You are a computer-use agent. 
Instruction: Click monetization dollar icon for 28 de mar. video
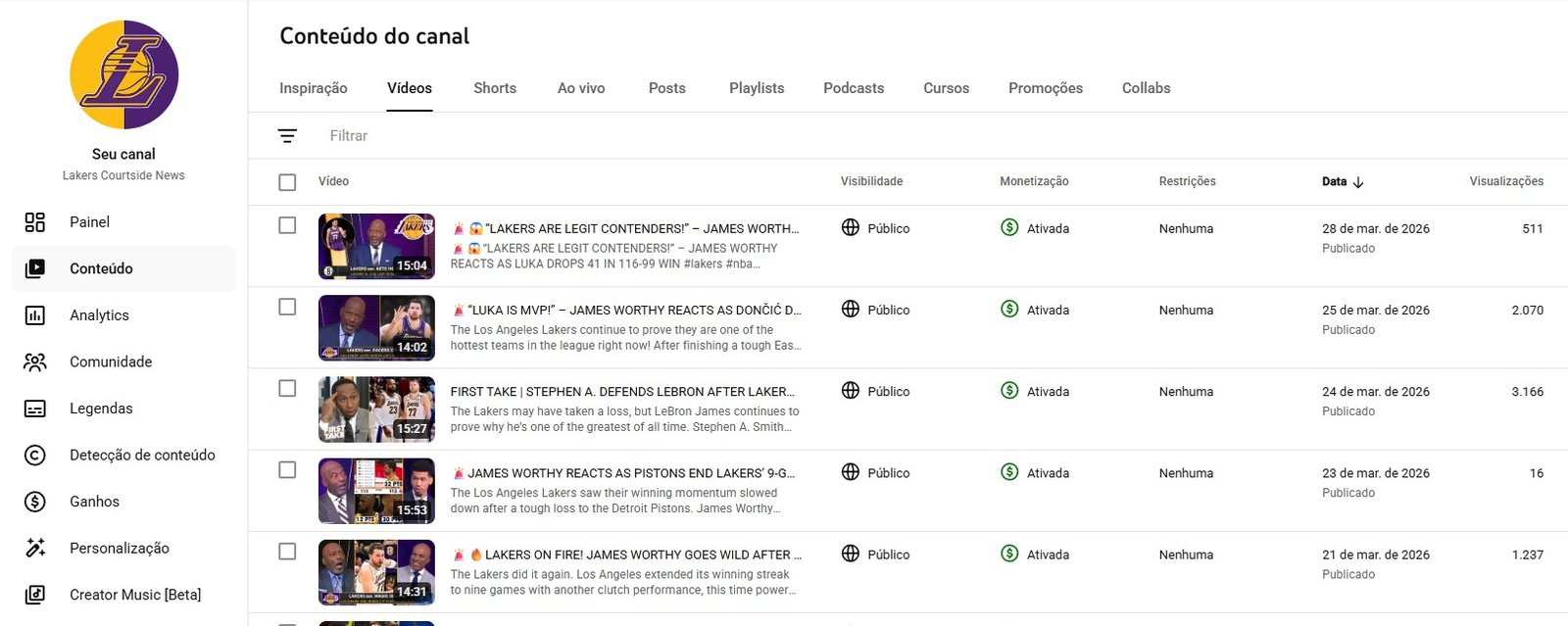(1009, 227)
